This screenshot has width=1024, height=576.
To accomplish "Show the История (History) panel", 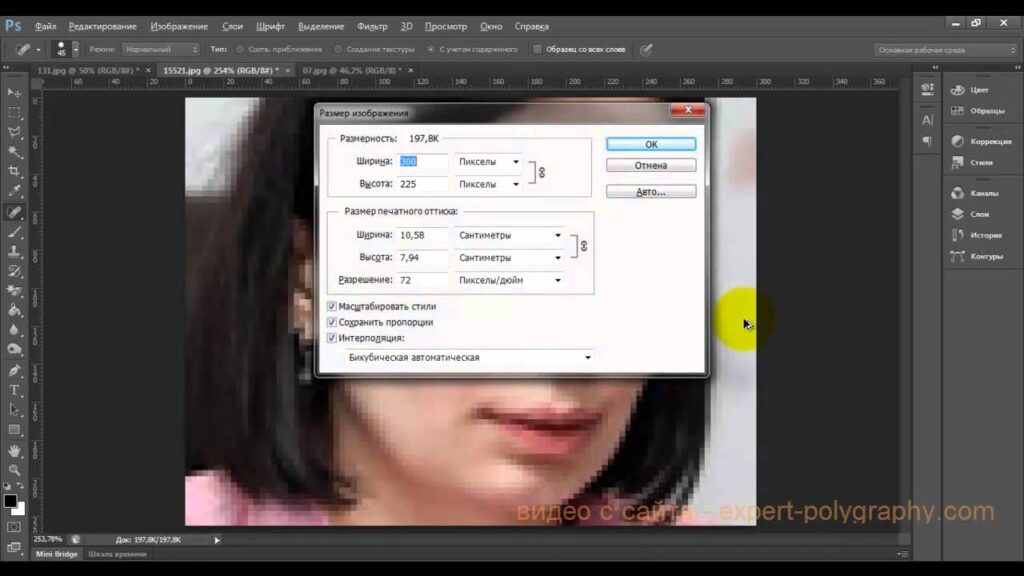I will [x=985, y=235].
